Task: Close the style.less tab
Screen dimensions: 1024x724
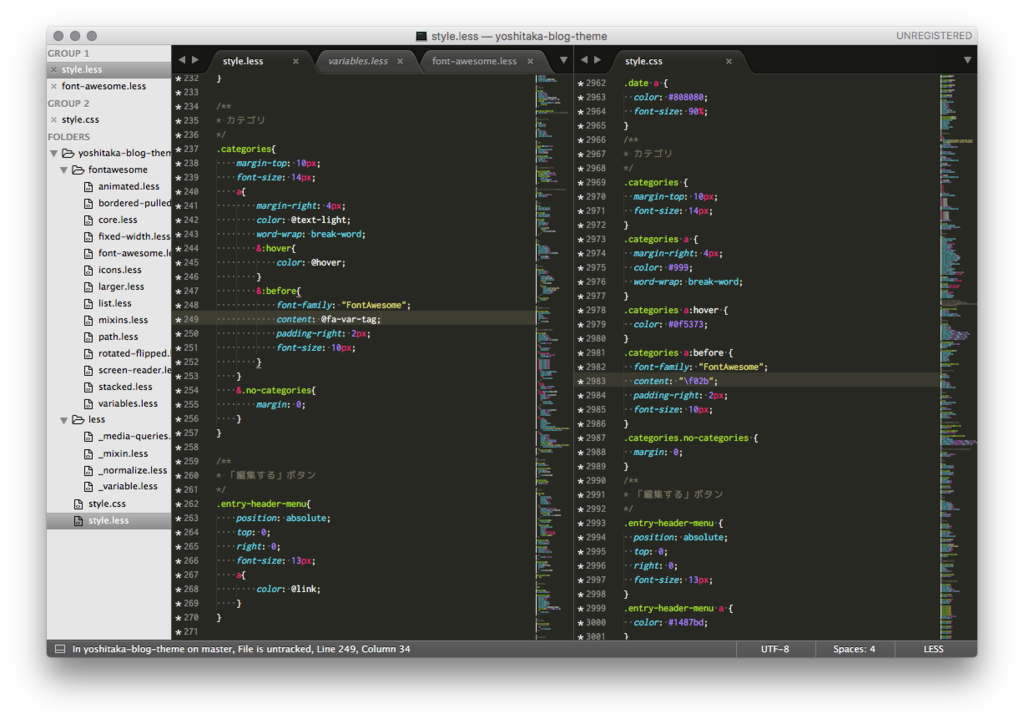Action: (x=296, y=61)
